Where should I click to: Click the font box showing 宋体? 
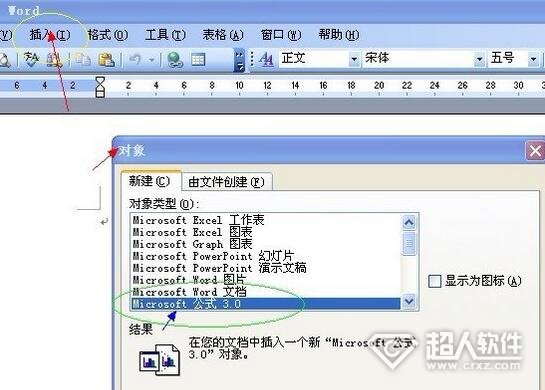point(418,58)
